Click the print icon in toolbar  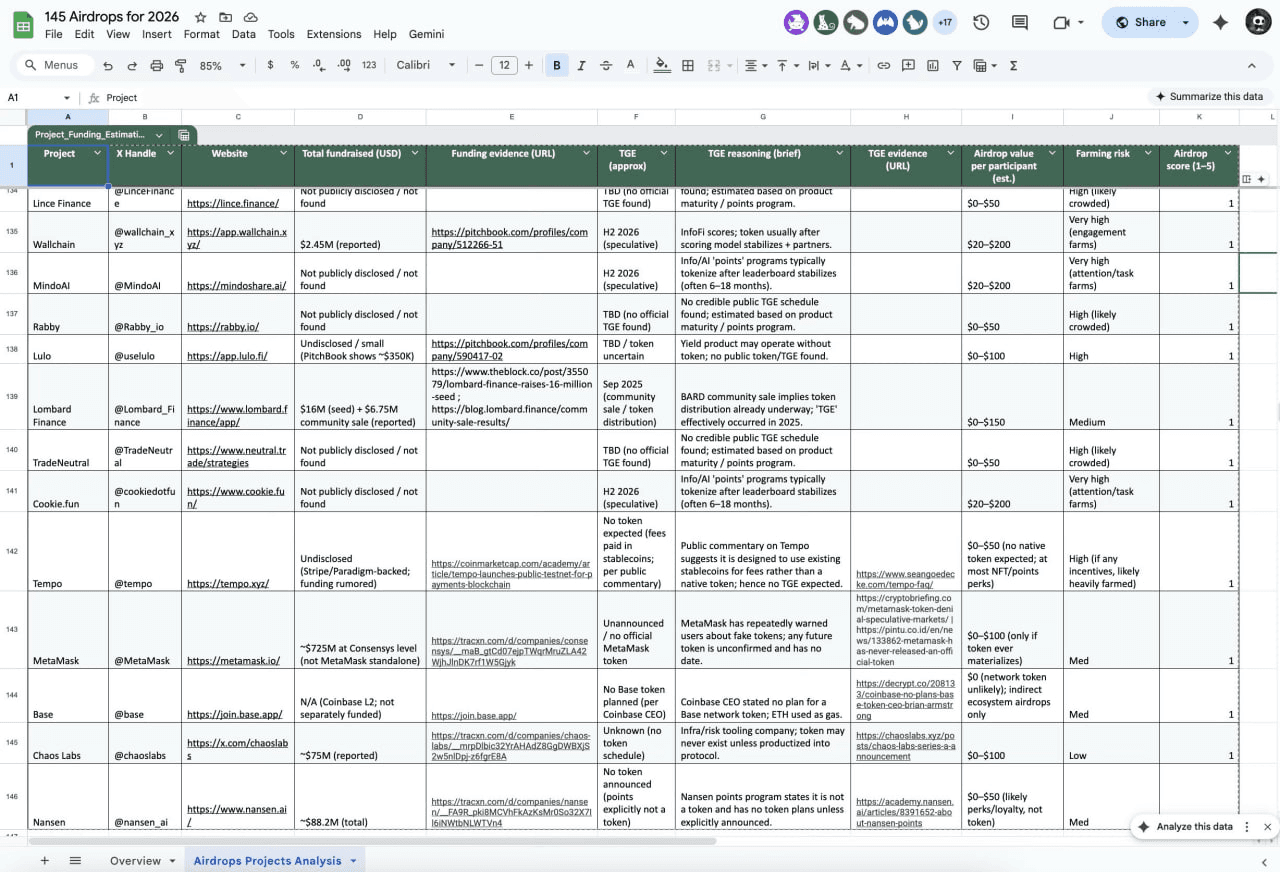(156, 65)
